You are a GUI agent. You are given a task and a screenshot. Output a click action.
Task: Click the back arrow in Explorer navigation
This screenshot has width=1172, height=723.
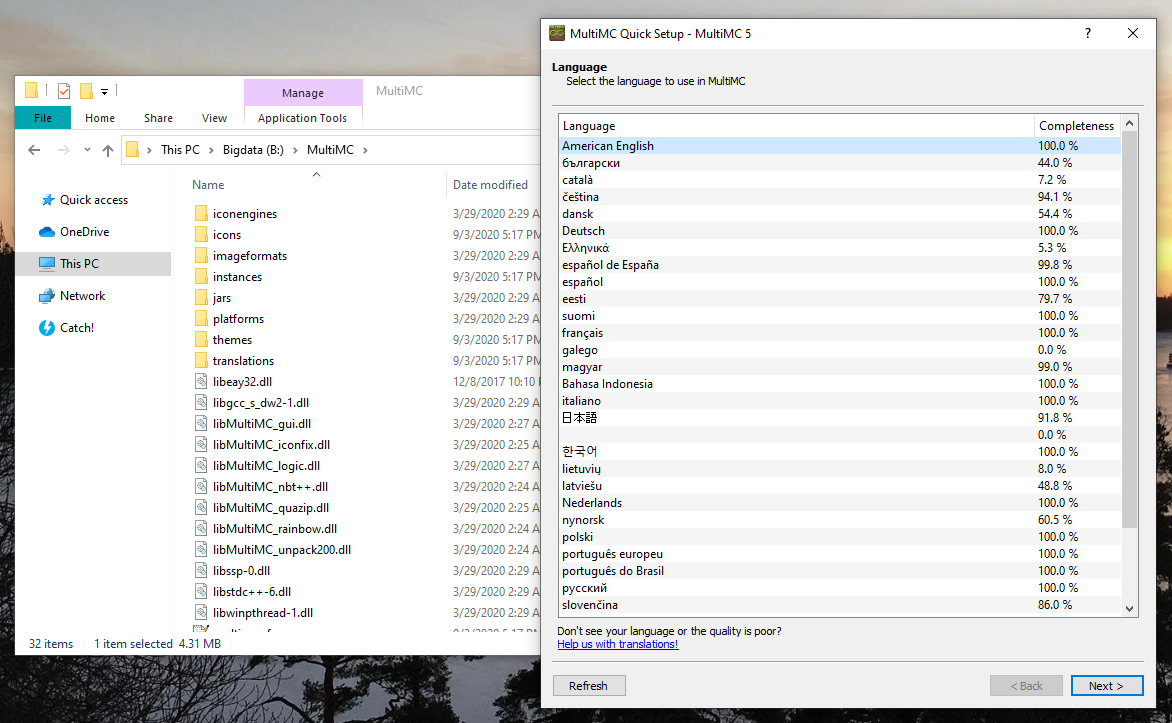tap(34, 150)
